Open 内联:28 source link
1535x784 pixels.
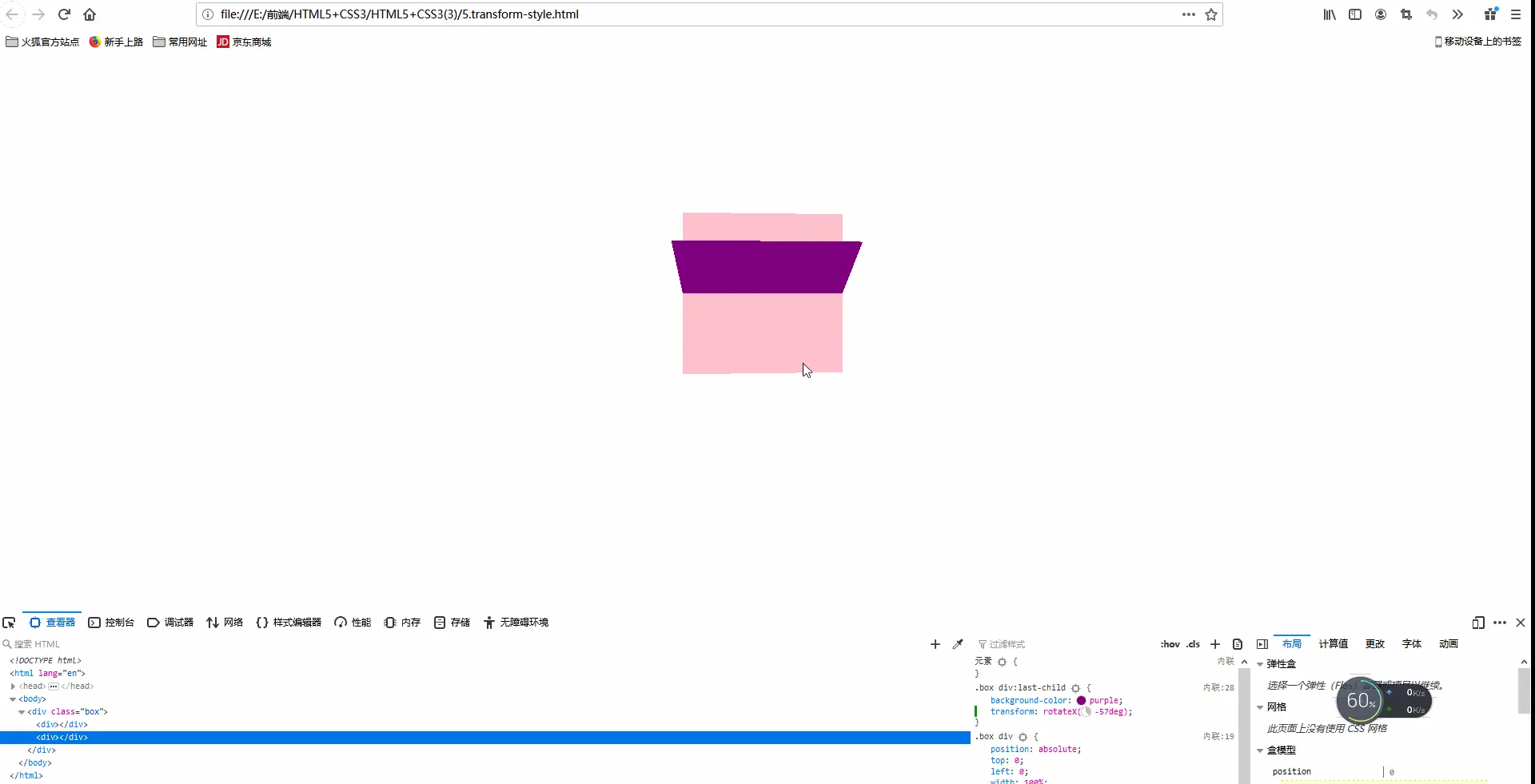(x=1218, y=687)
